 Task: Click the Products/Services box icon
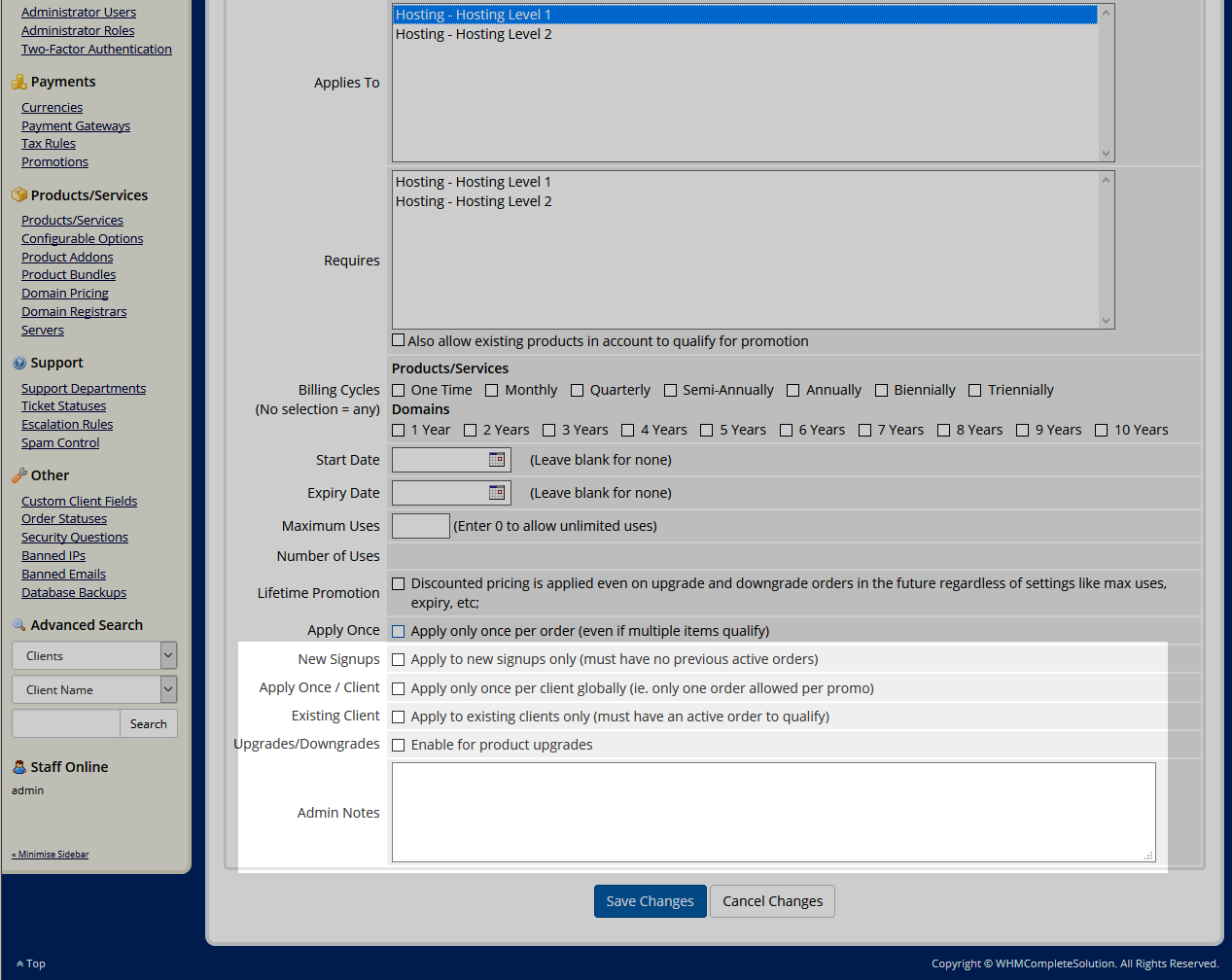(18, 195)
